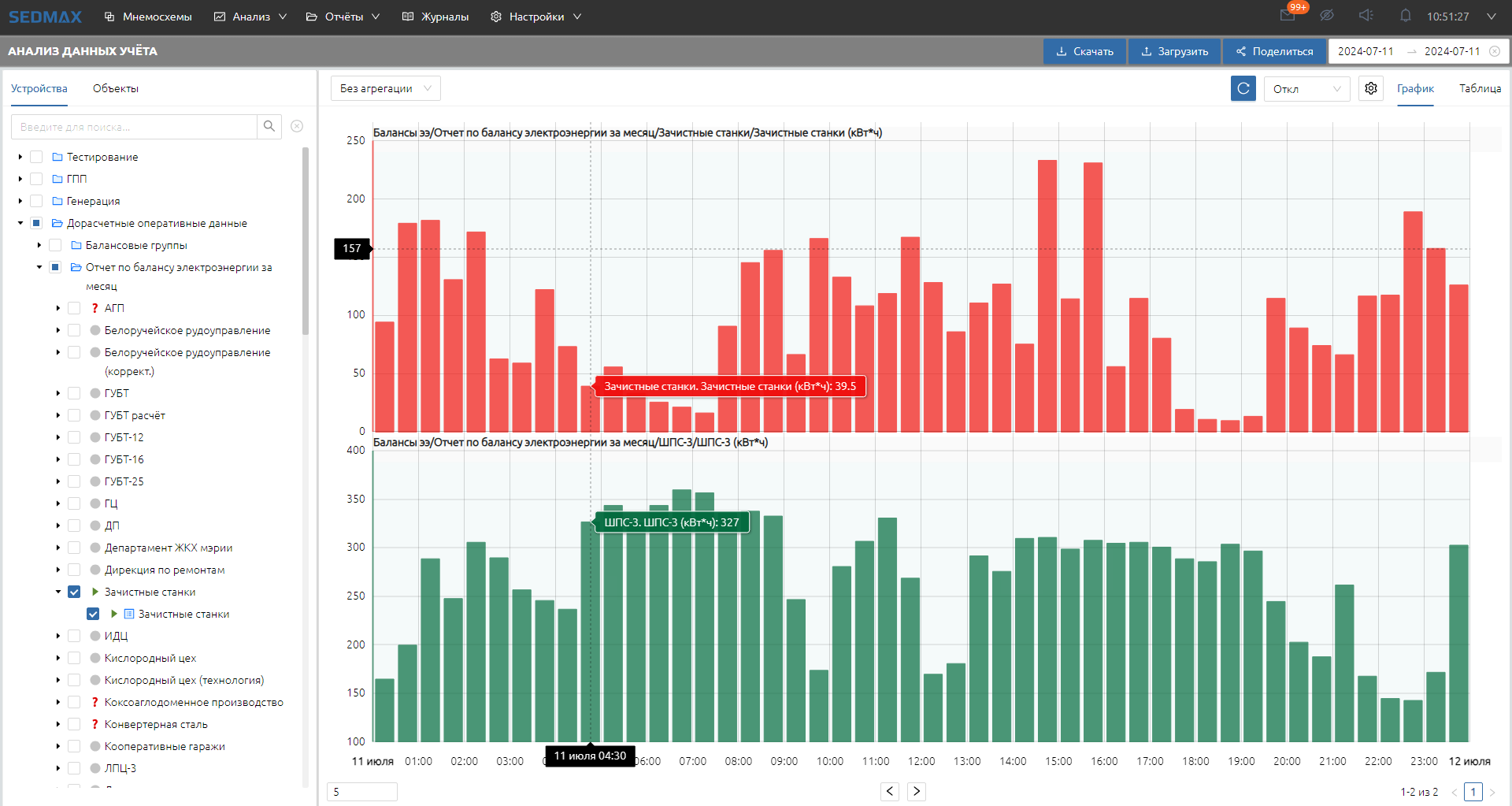Click the refresh chart button
The height and width of the screenshot is (806, 1512).
1243,88
